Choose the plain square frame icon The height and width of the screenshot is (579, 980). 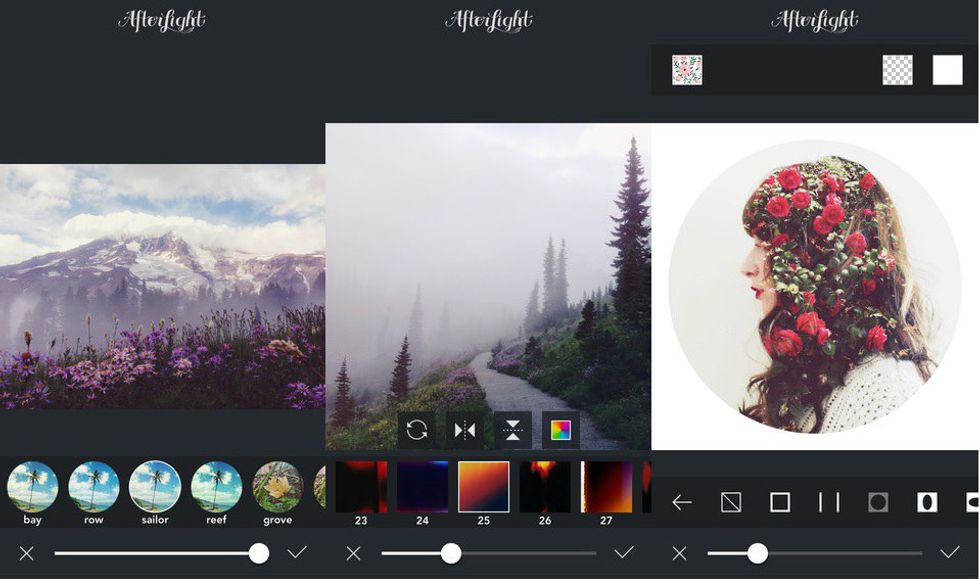click(x=780, y=502)
